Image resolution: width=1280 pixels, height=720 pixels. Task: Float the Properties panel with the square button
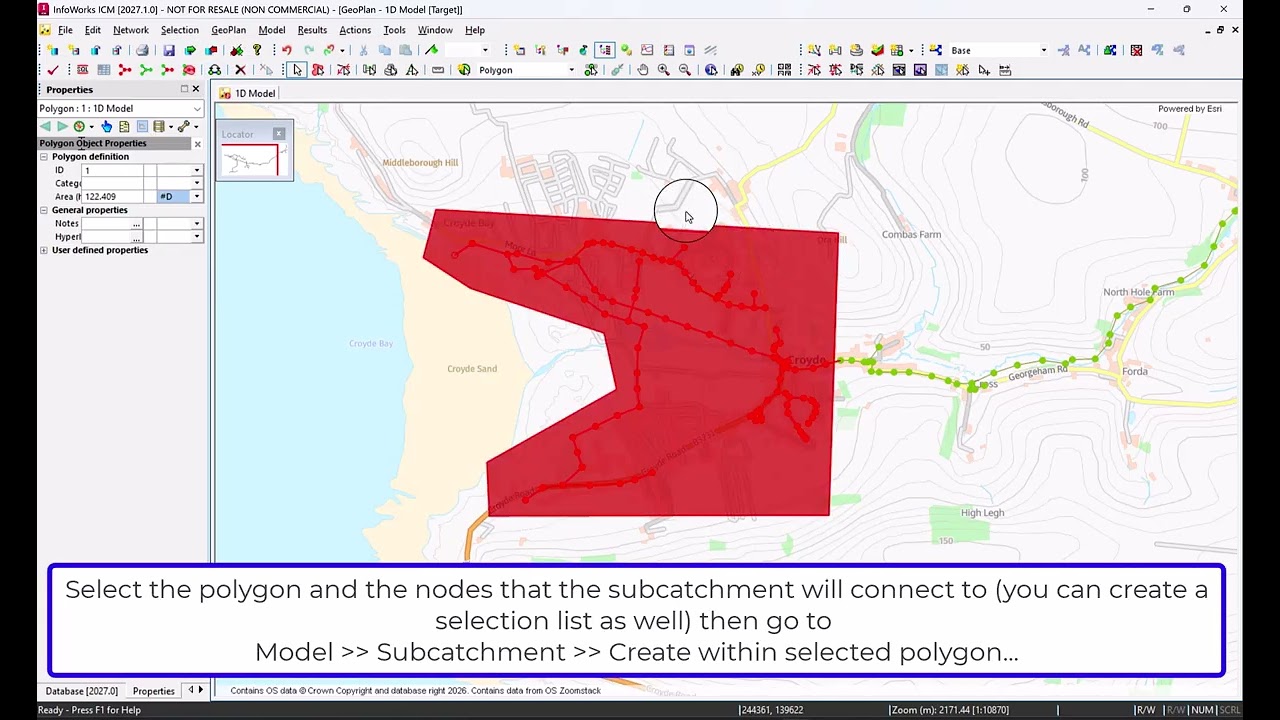point(184,89)
